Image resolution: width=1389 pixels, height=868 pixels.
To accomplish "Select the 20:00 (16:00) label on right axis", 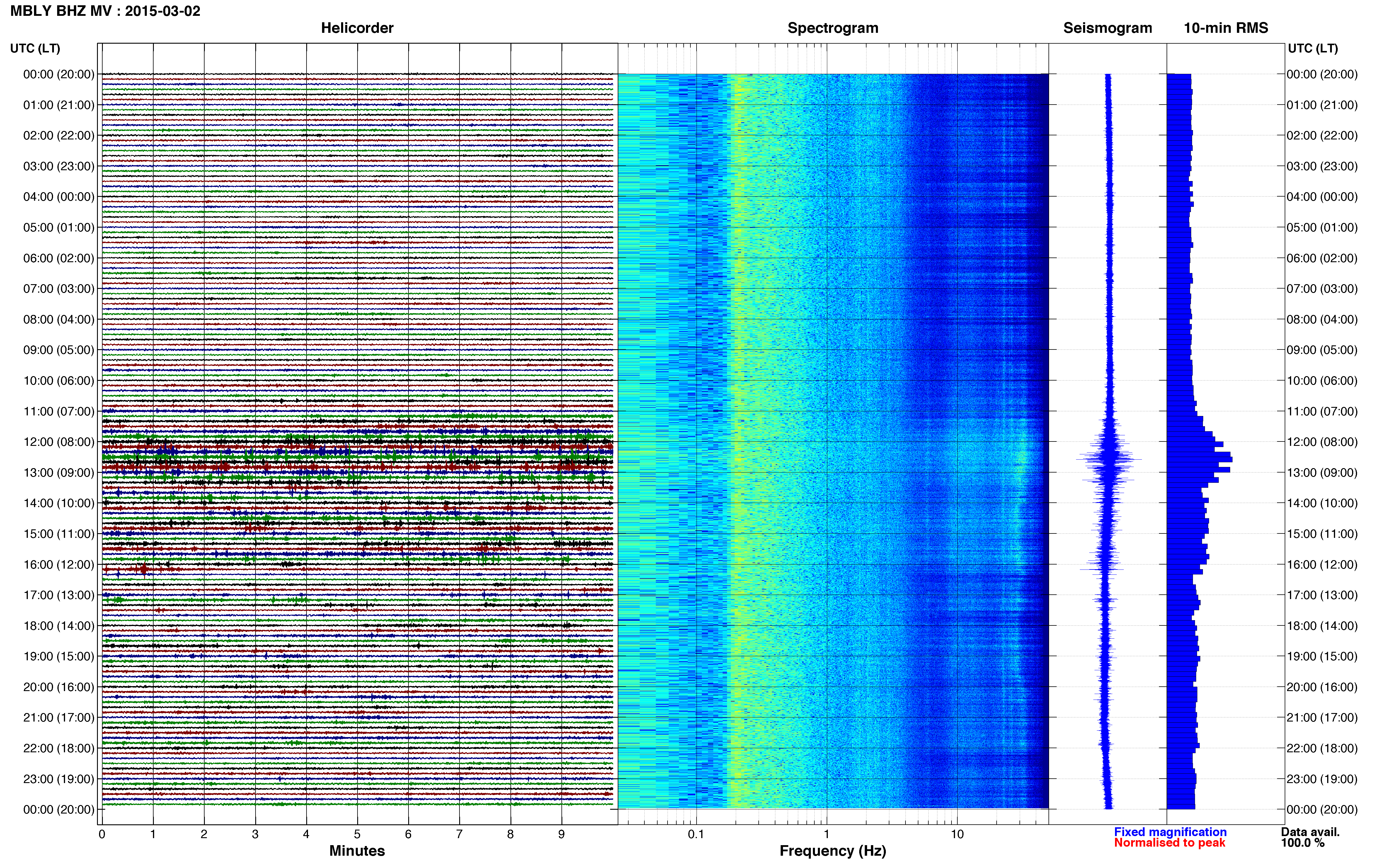I will [x=1322, y=687].
